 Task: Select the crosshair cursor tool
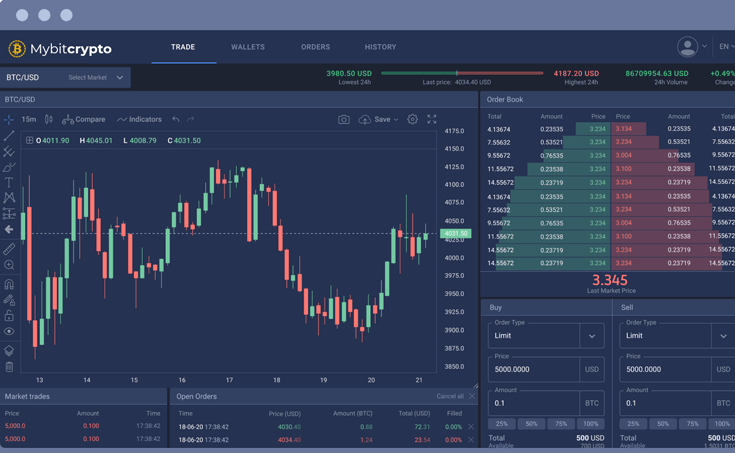pyautogui.click(x=9, y=120)
